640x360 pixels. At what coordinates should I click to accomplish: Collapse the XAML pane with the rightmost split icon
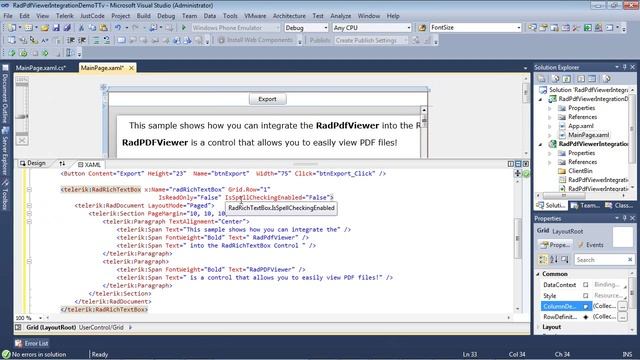[526, 164]
